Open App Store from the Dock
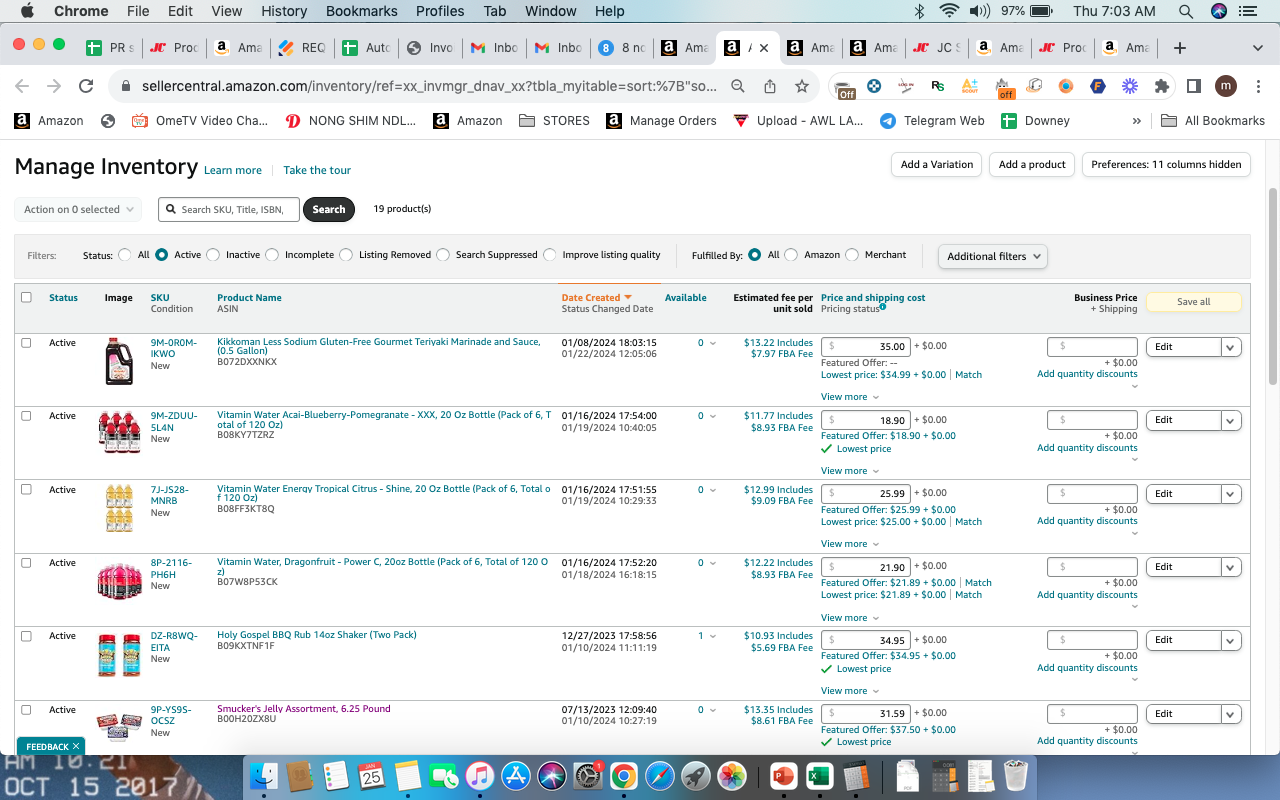1280x800 pixels. coord(516,775)
